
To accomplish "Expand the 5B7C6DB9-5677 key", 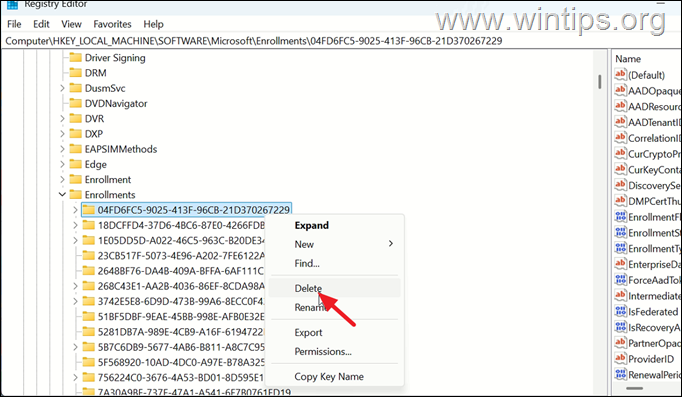I will coord(75,347).
